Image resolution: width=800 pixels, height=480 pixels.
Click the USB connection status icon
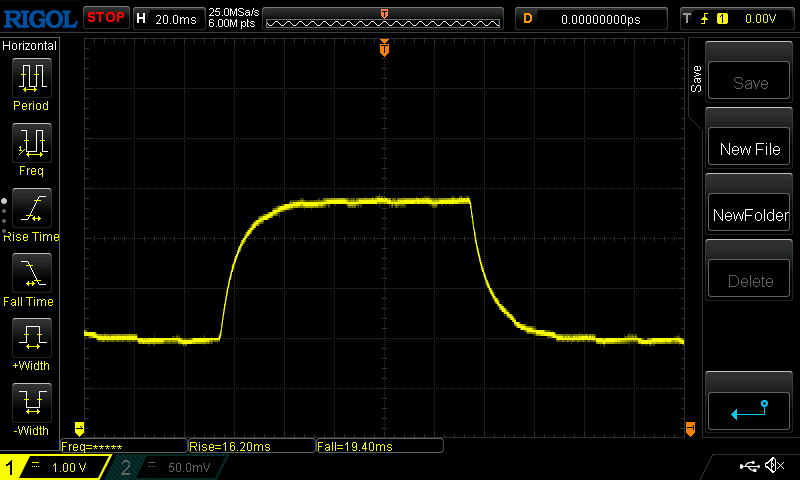749,466
